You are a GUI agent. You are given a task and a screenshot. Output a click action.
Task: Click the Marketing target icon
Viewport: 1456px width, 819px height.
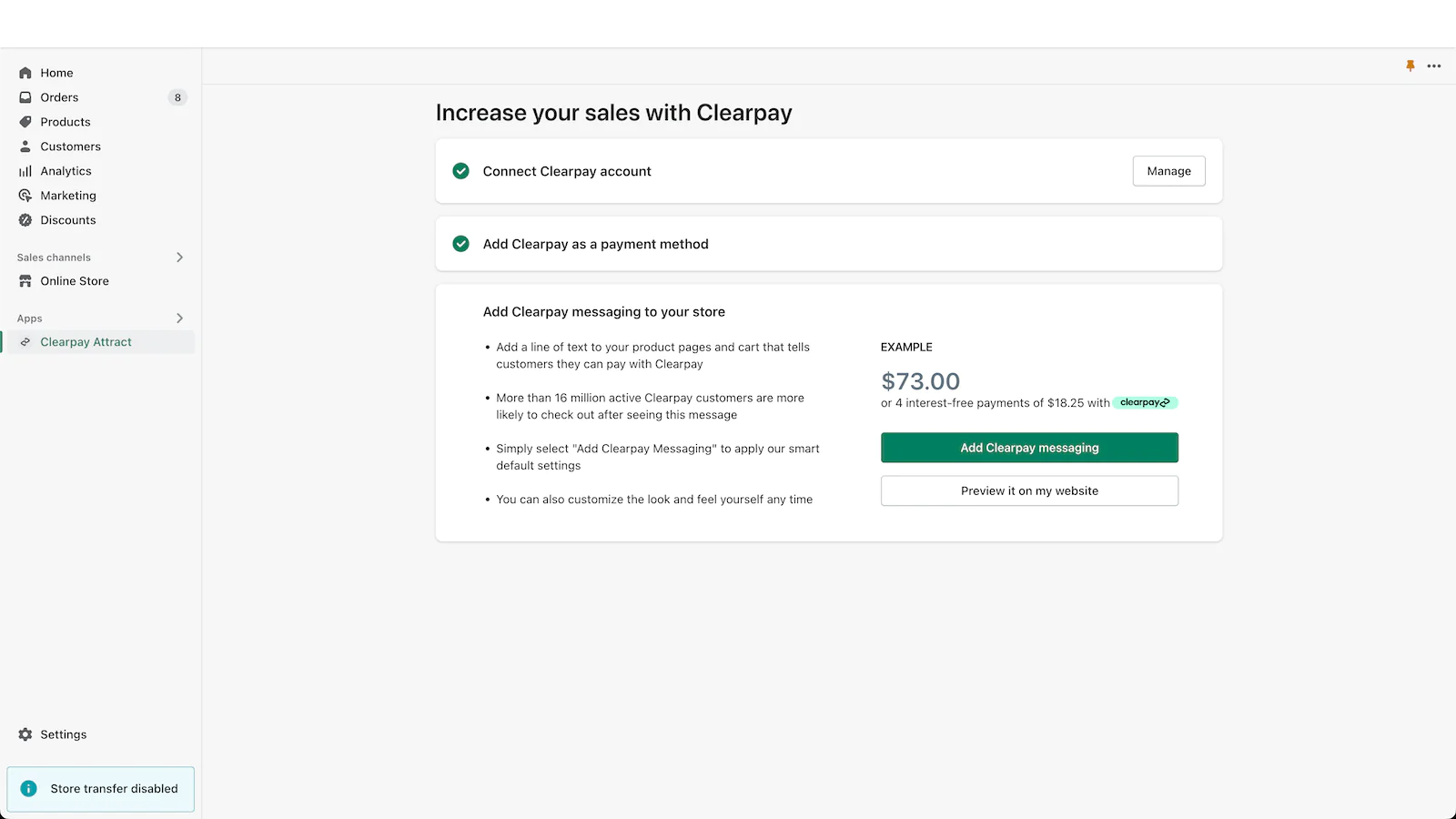point(25,196)
